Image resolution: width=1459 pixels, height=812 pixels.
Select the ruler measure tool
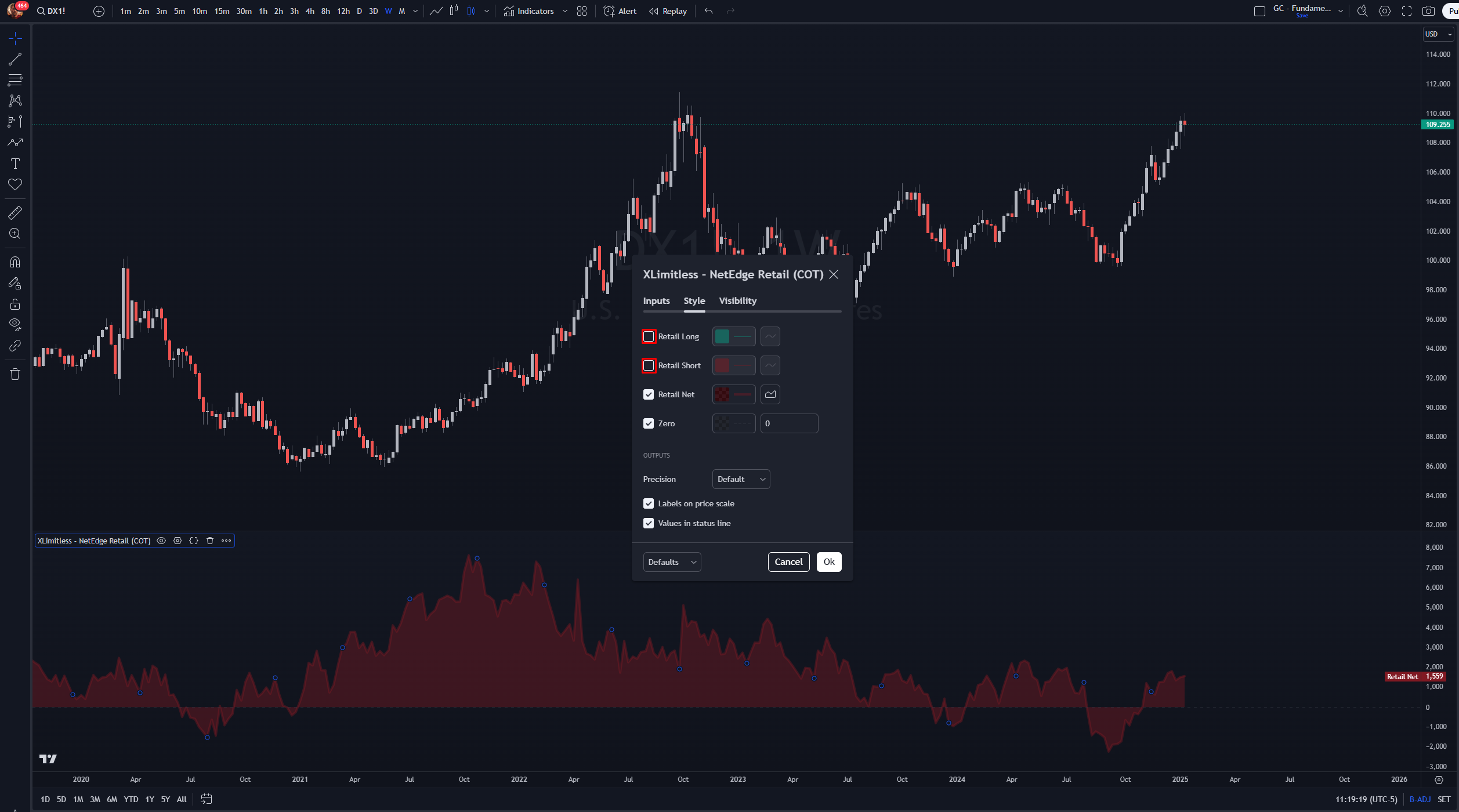point(15,213)
